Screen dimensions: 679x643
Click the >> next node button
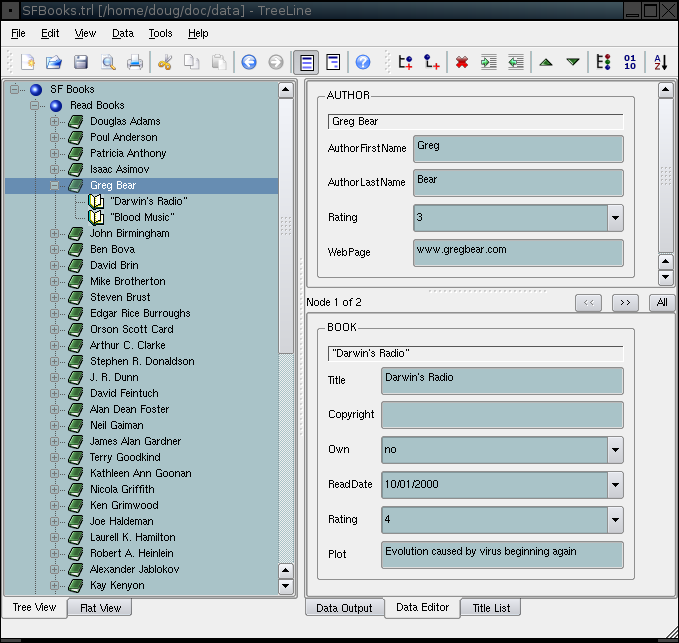(x=625, y=303)
